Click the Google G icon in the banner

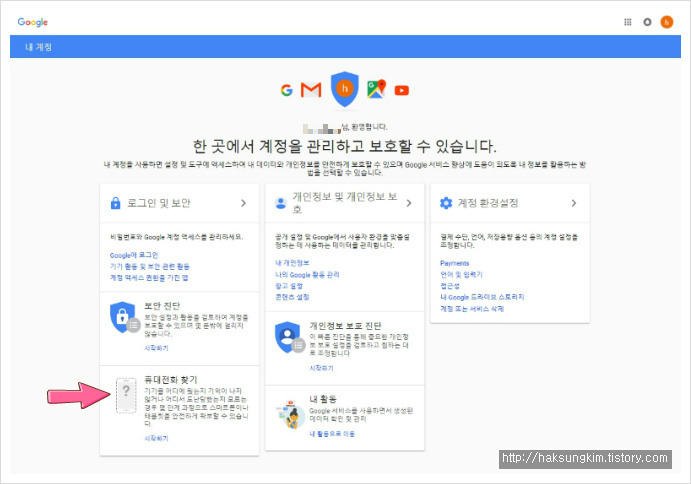pos(286,90)
